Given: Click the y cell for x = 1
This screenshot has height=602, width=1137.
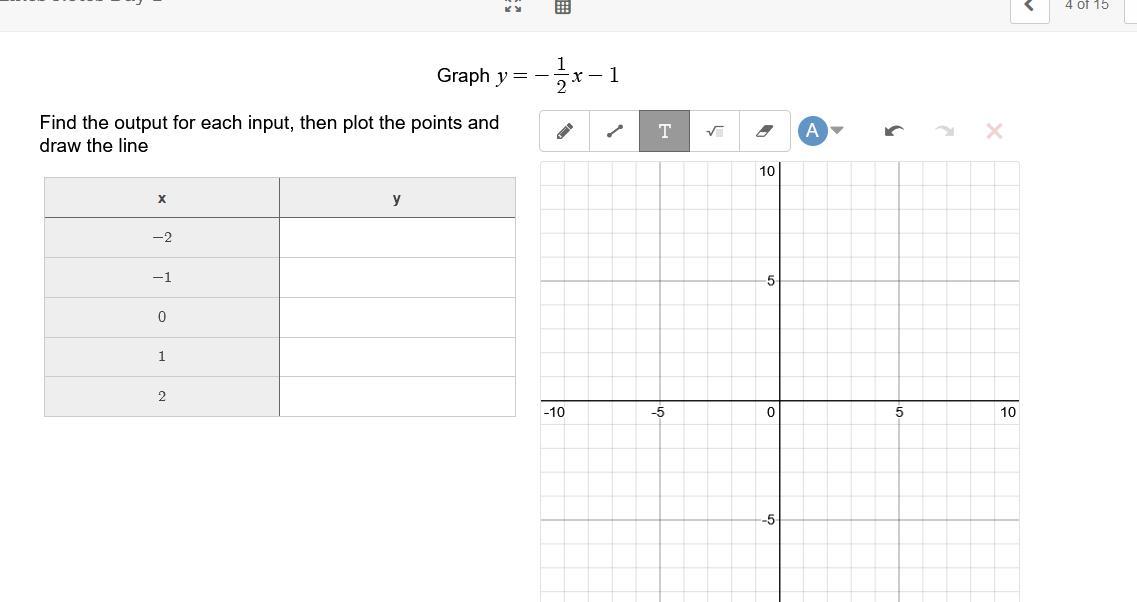Looking at the screenshot, I should [x=397, y=357].
